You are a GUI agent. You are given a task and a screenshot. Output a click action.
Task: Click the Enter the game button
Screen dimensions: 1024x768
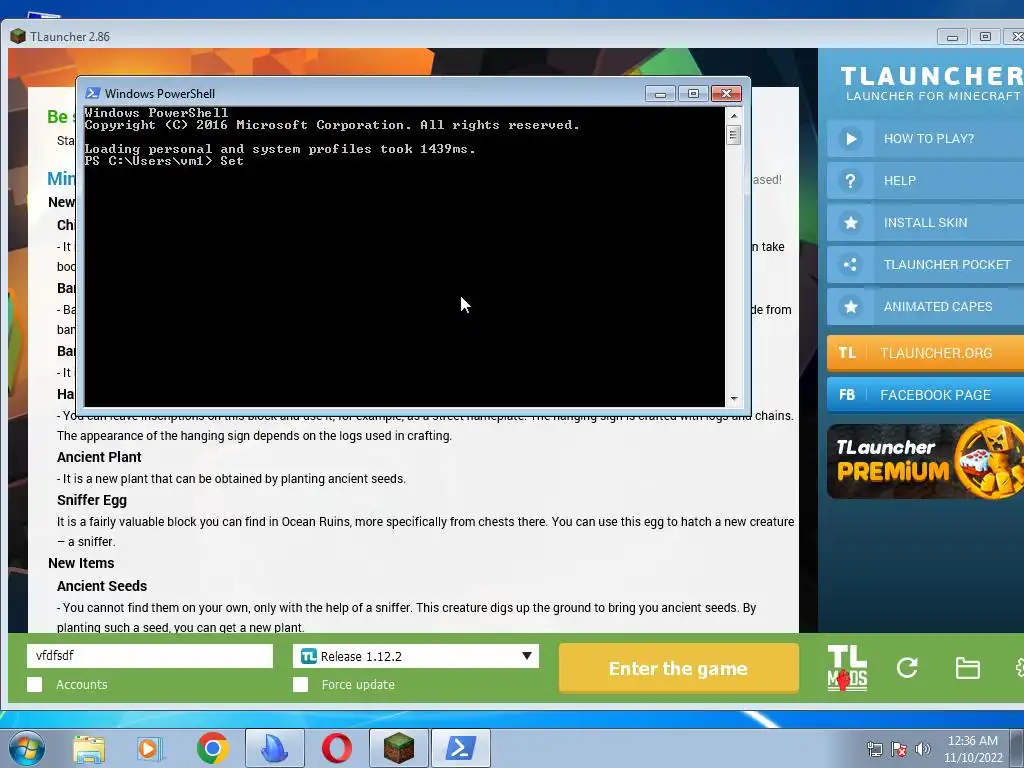(679, 668)
